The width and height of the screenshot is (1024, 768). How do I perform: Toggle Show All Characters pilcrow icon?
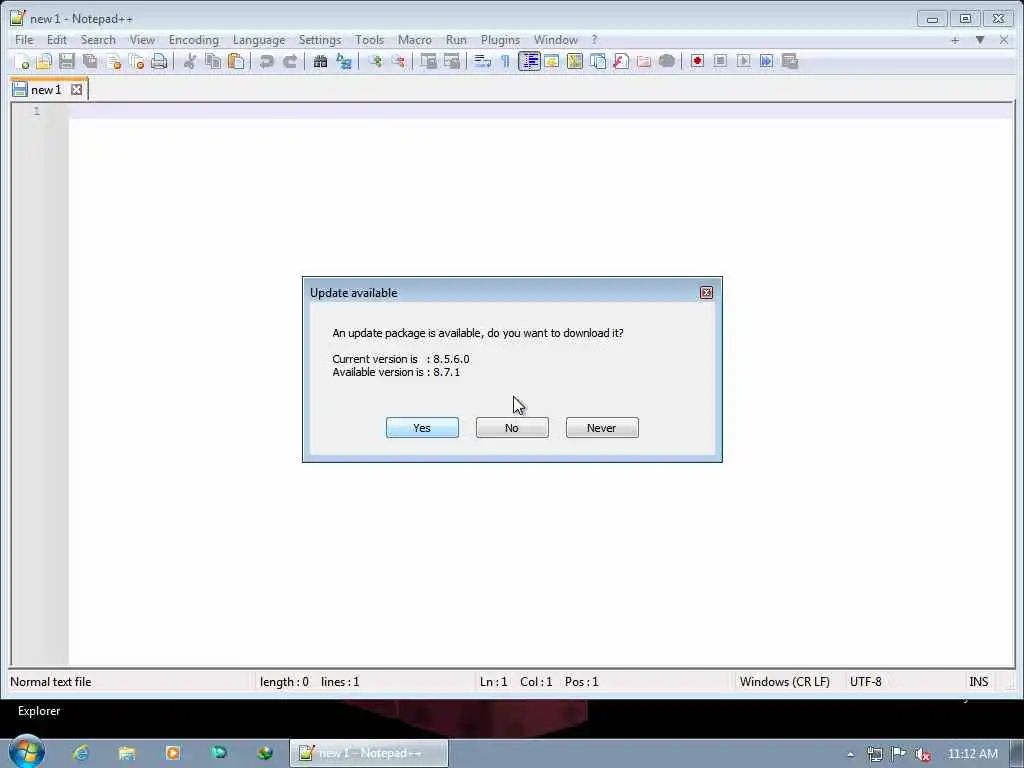[x=505, y=61]
